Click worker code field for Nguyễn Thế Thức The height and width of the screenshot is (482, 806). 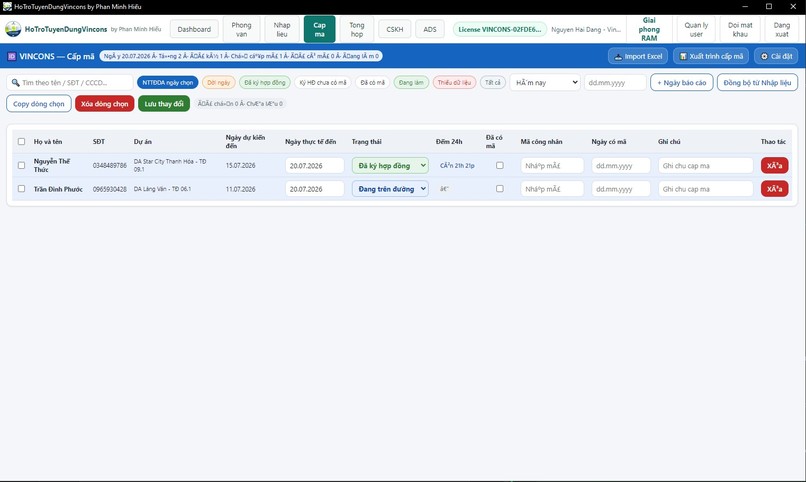point(552,165)
